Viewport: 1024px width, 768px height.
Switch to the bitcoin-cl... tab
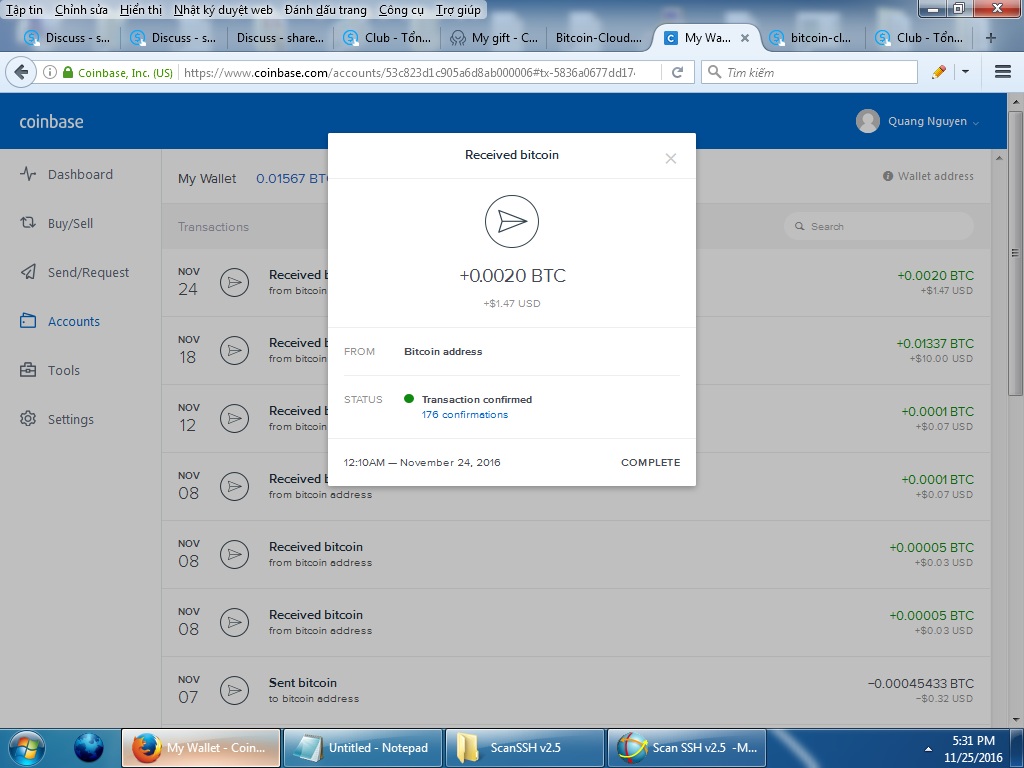tap(812, 38)
